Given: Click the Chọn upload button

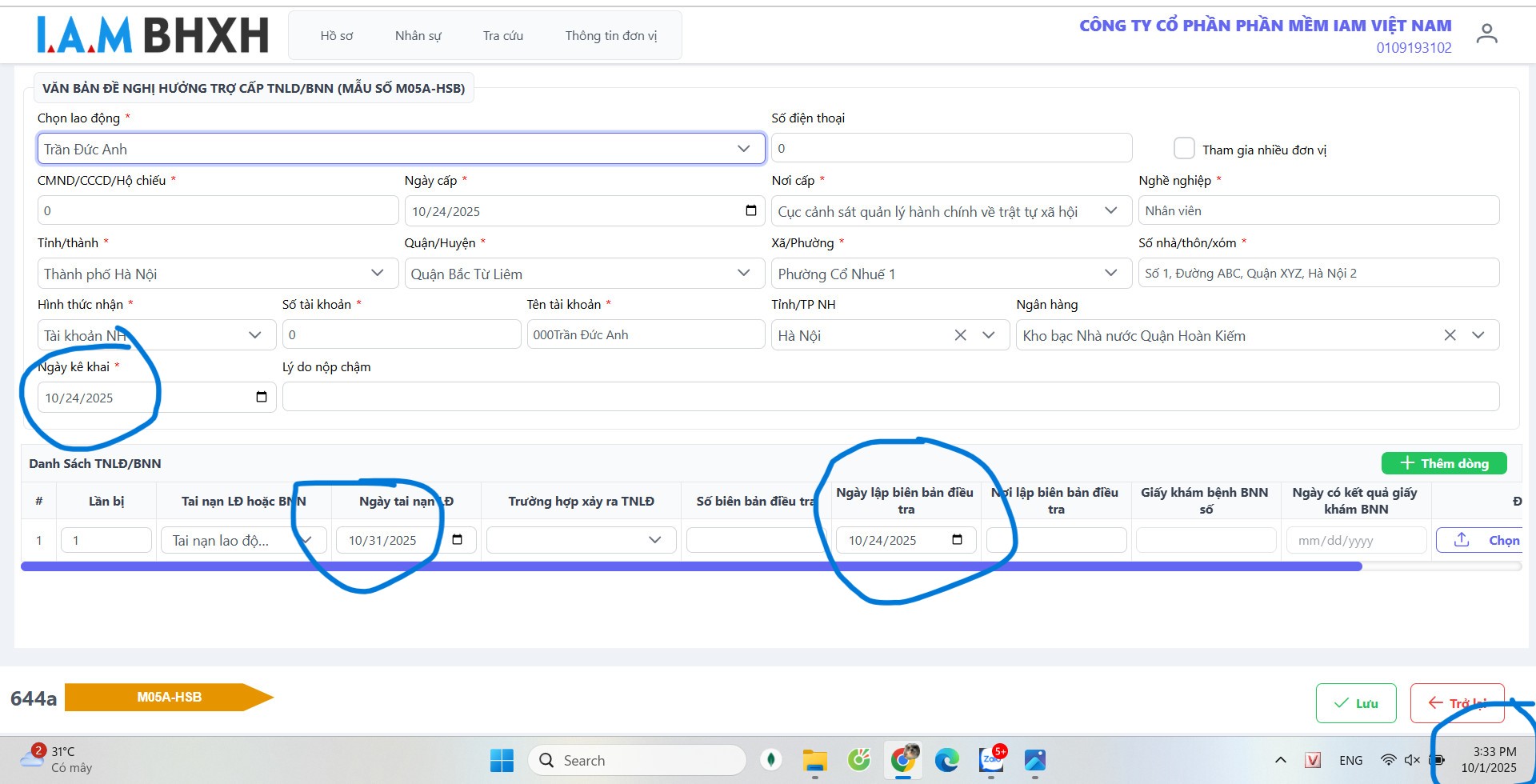Looking at the screenshot, I should click(x=1480, y=540).
